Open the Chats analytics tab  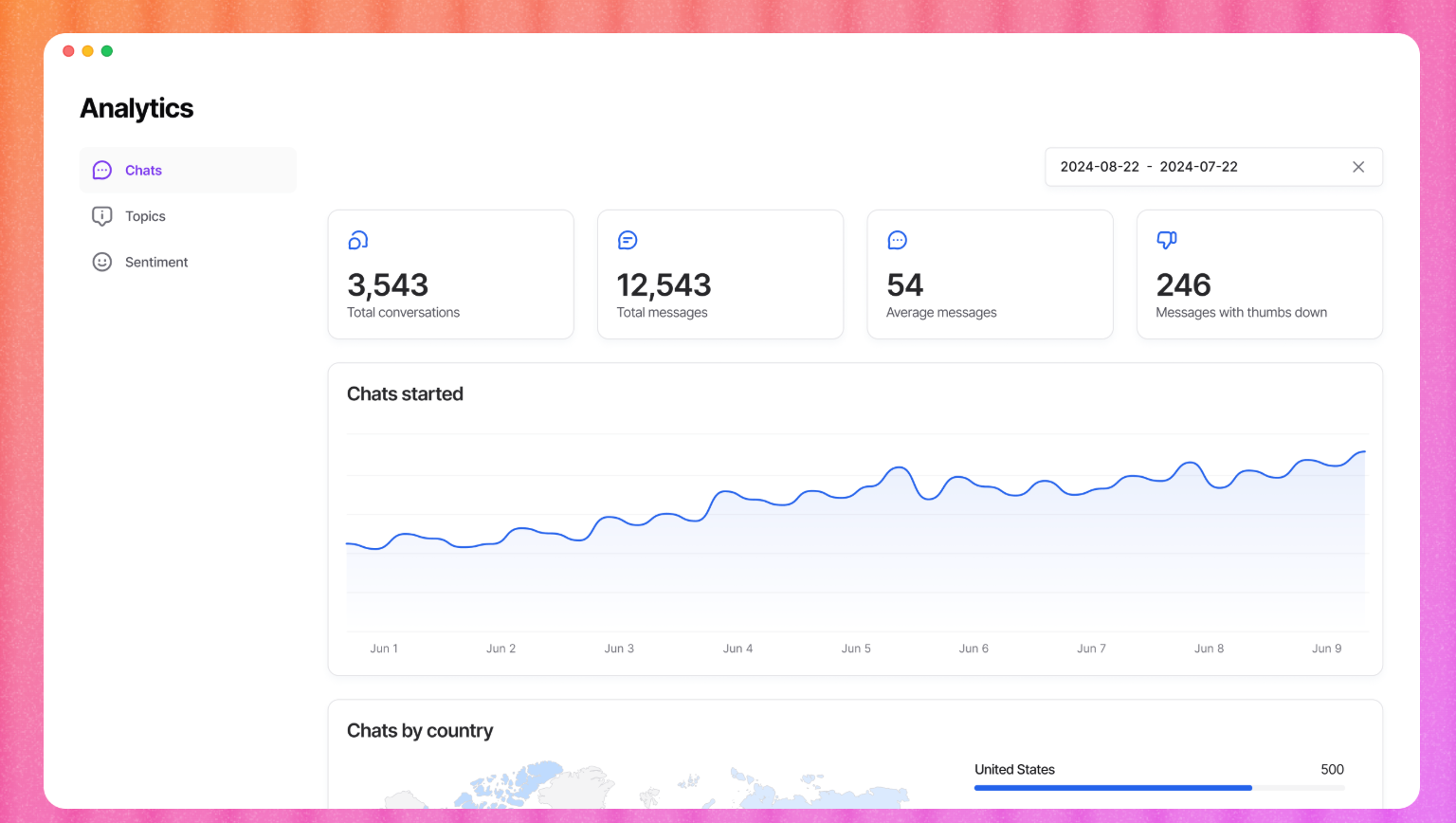143,171
